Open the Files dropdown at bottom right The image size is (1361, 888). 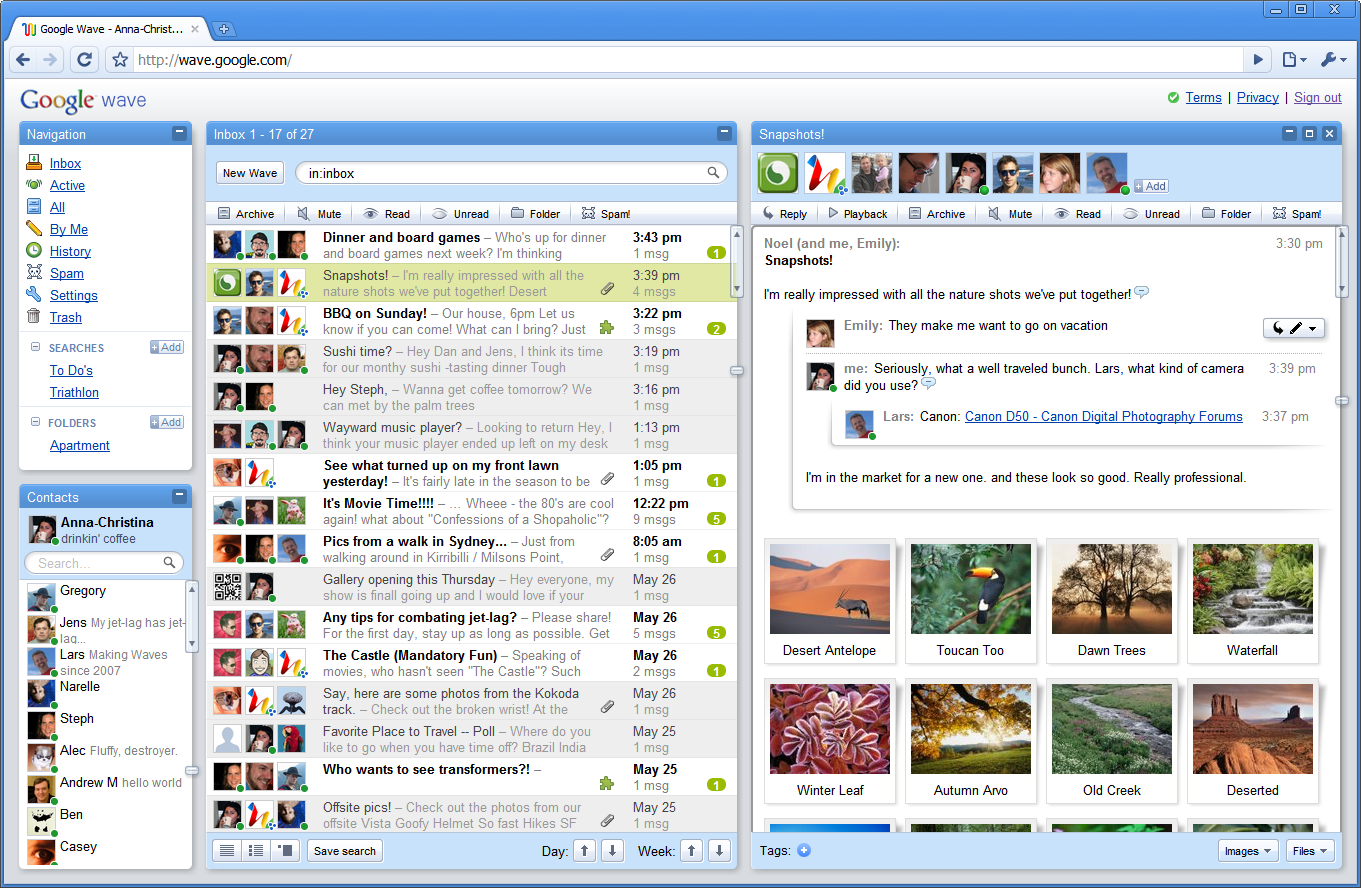tap(1308, 850)
